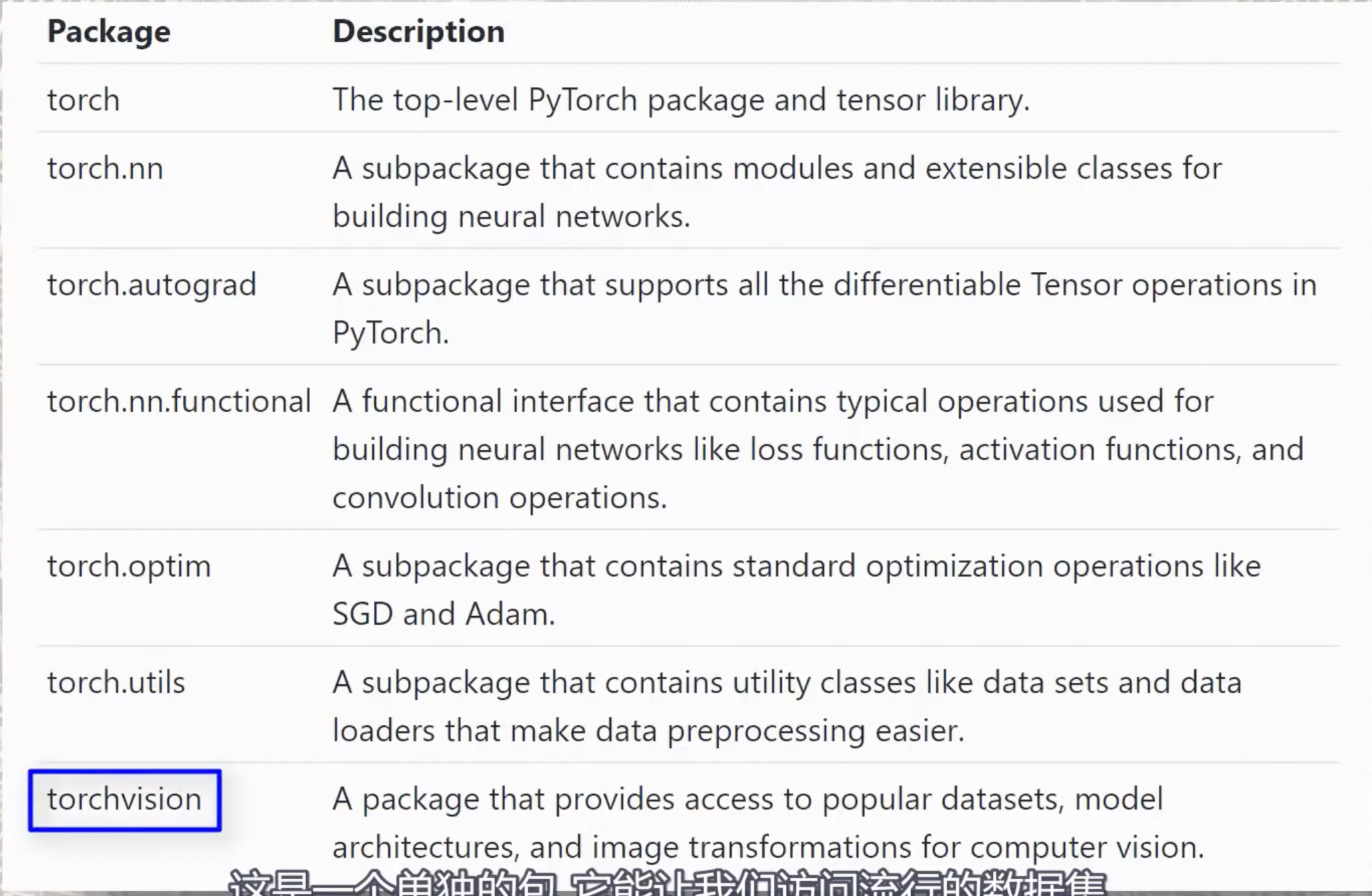Click the description about utility classes
The image size is (1372, 896).
point(786,683)
